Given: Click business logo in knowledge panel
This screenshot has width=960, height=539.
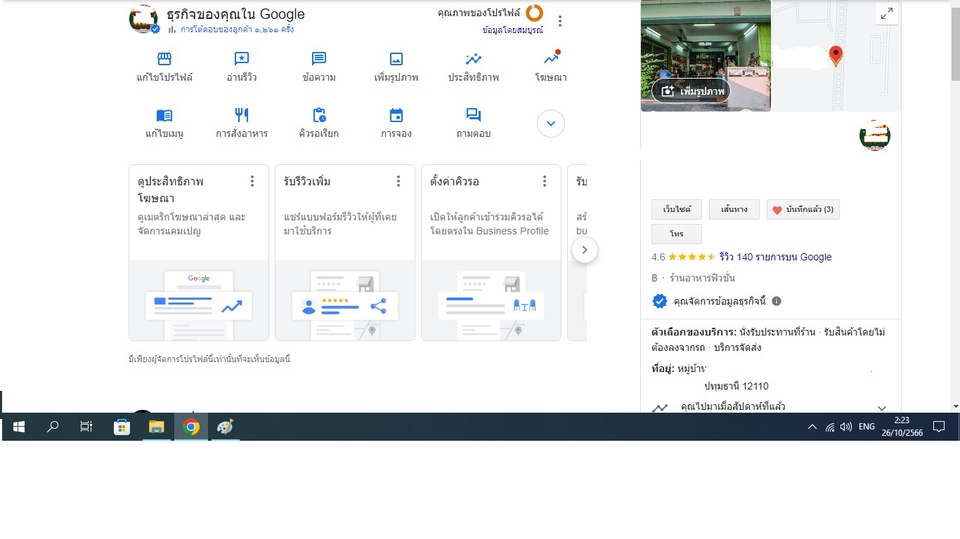Looking at the screenshot, I should pyautogui.click(x=874, y=135).
